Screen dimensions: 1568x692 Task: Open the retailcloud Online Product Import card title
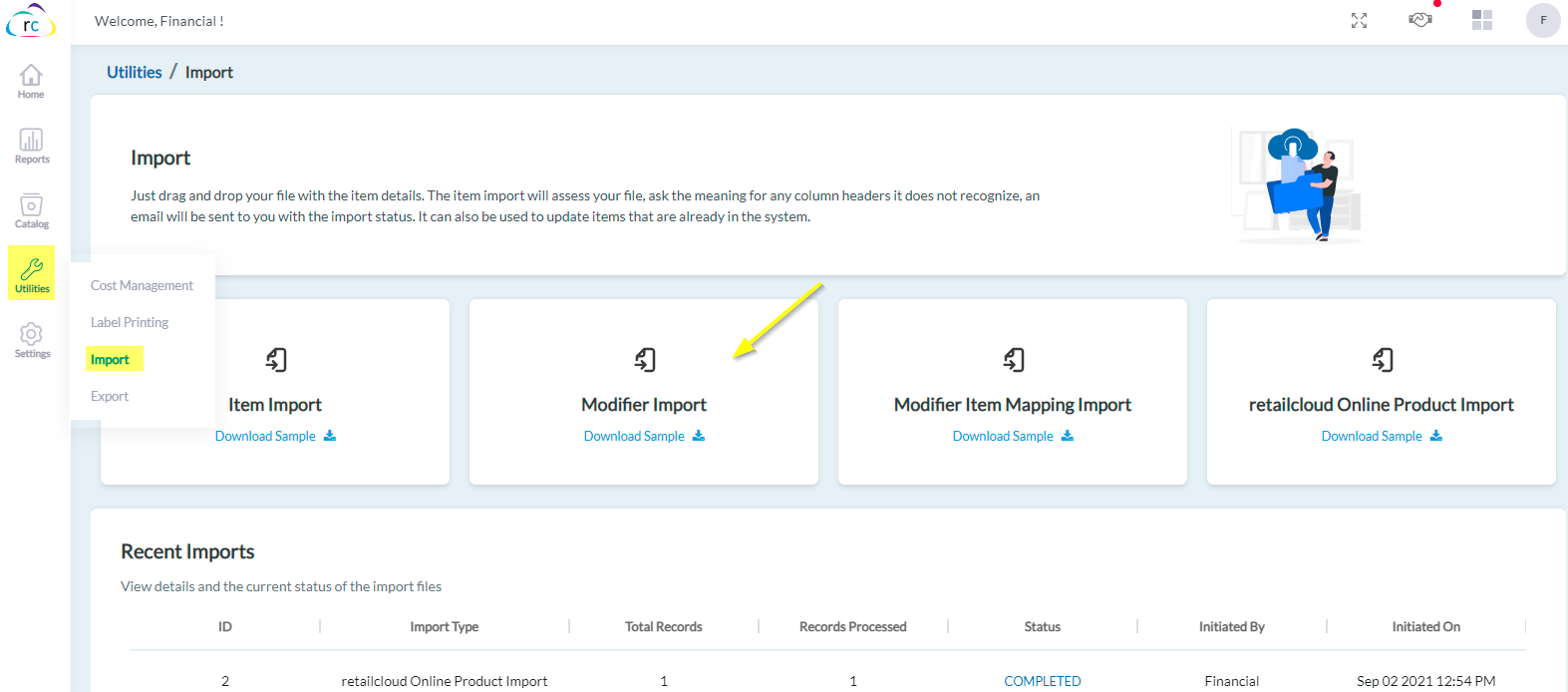[x=1382, y=405]
